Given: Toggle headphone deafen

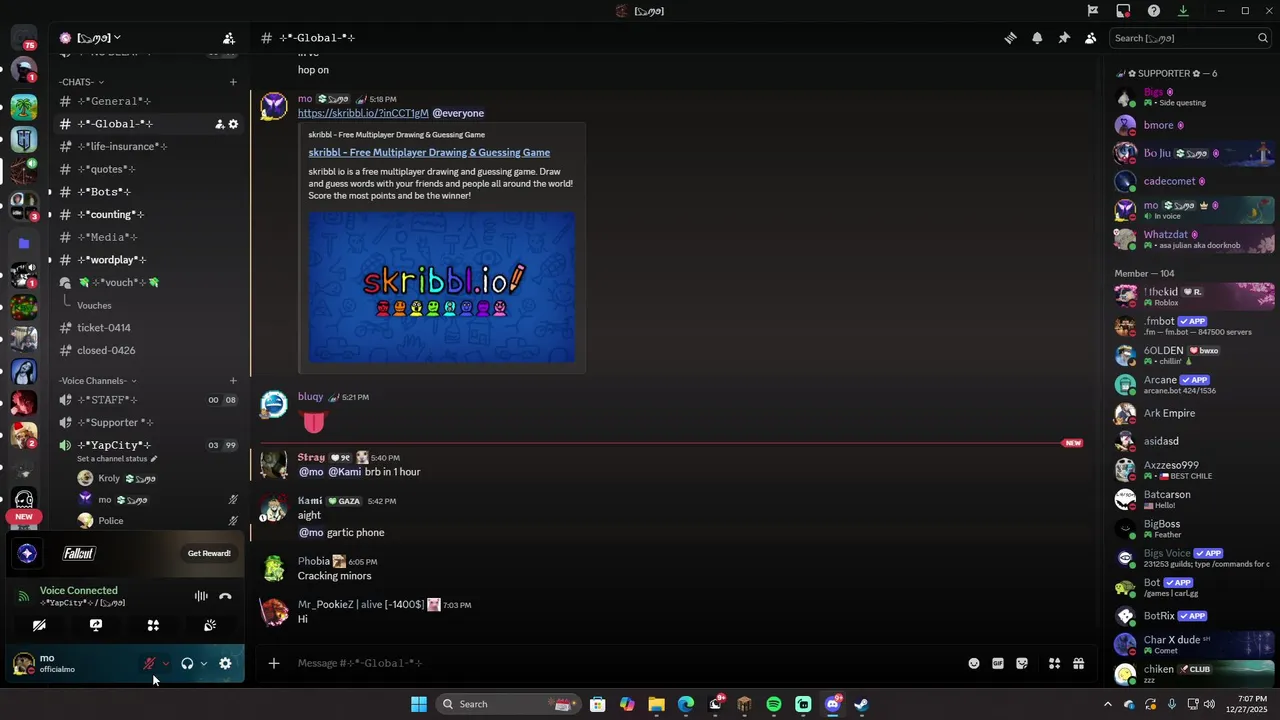Looking at the screenshot, I should point(187,663).
